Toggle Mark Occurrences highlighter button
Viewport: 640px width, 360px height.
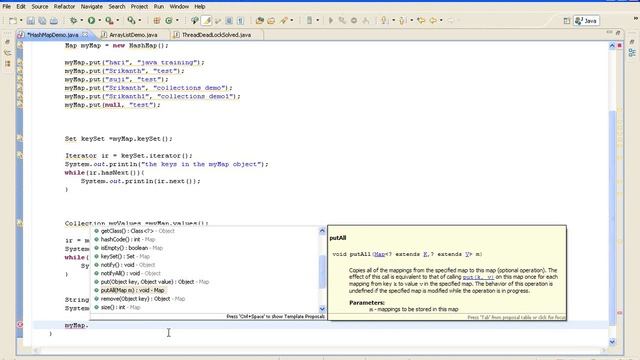[207, 20]
